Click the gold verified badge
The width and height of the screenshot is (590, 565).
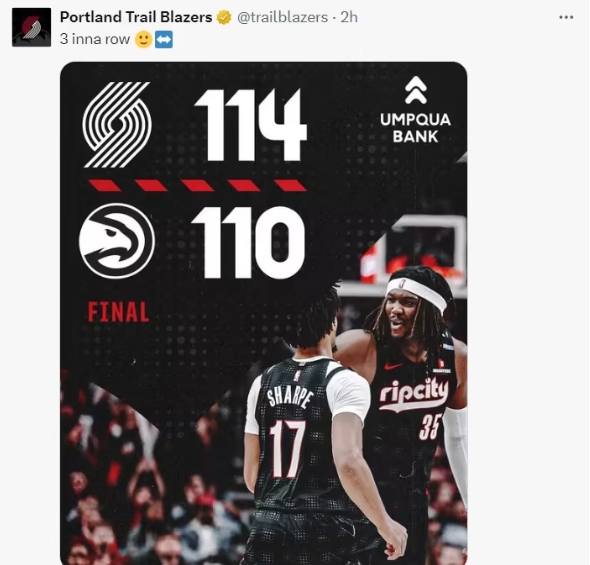[x=224, y=18]
